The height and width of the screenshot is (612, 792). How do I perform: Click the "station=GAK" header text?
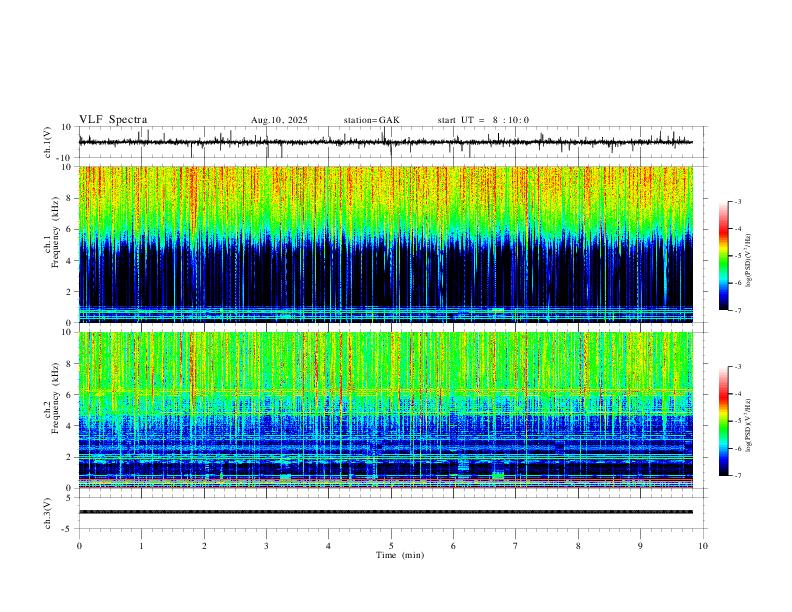tap(371, 120)
